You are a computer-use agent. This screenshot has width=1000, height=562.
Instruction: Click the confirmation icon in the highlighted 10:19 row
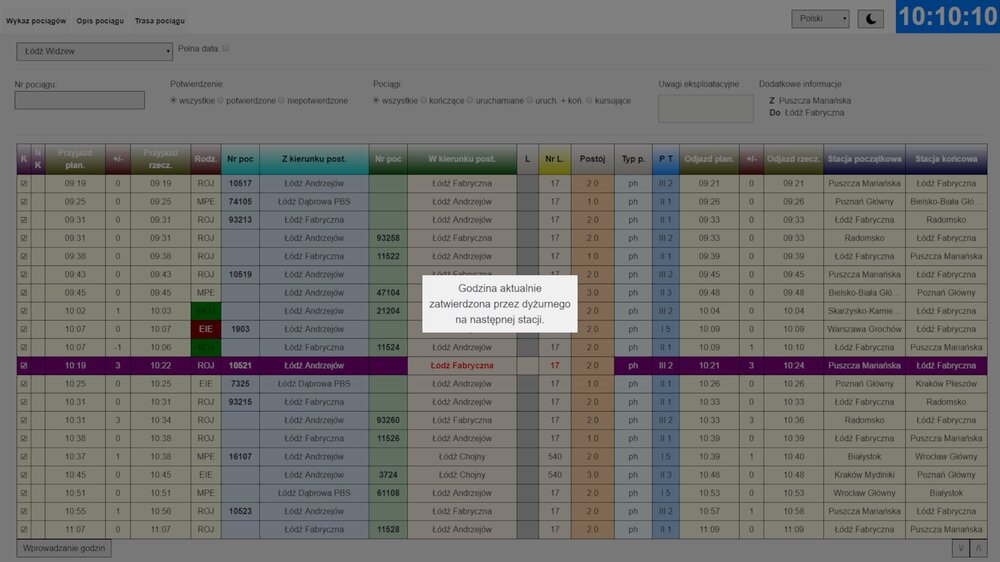(24, 366)
